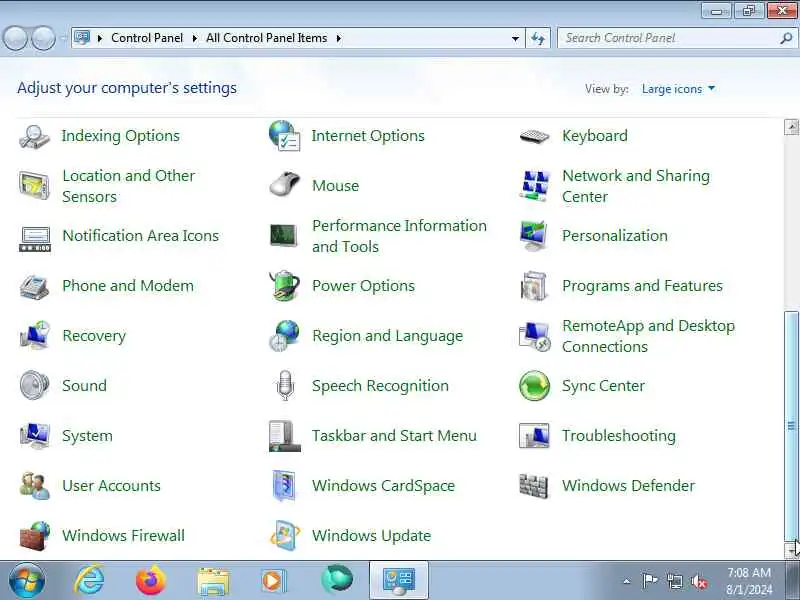The width and height of the screenshot is (800, 600).
Task: Click the Speech Recognition microphone icon
Action: coord(285,385)
